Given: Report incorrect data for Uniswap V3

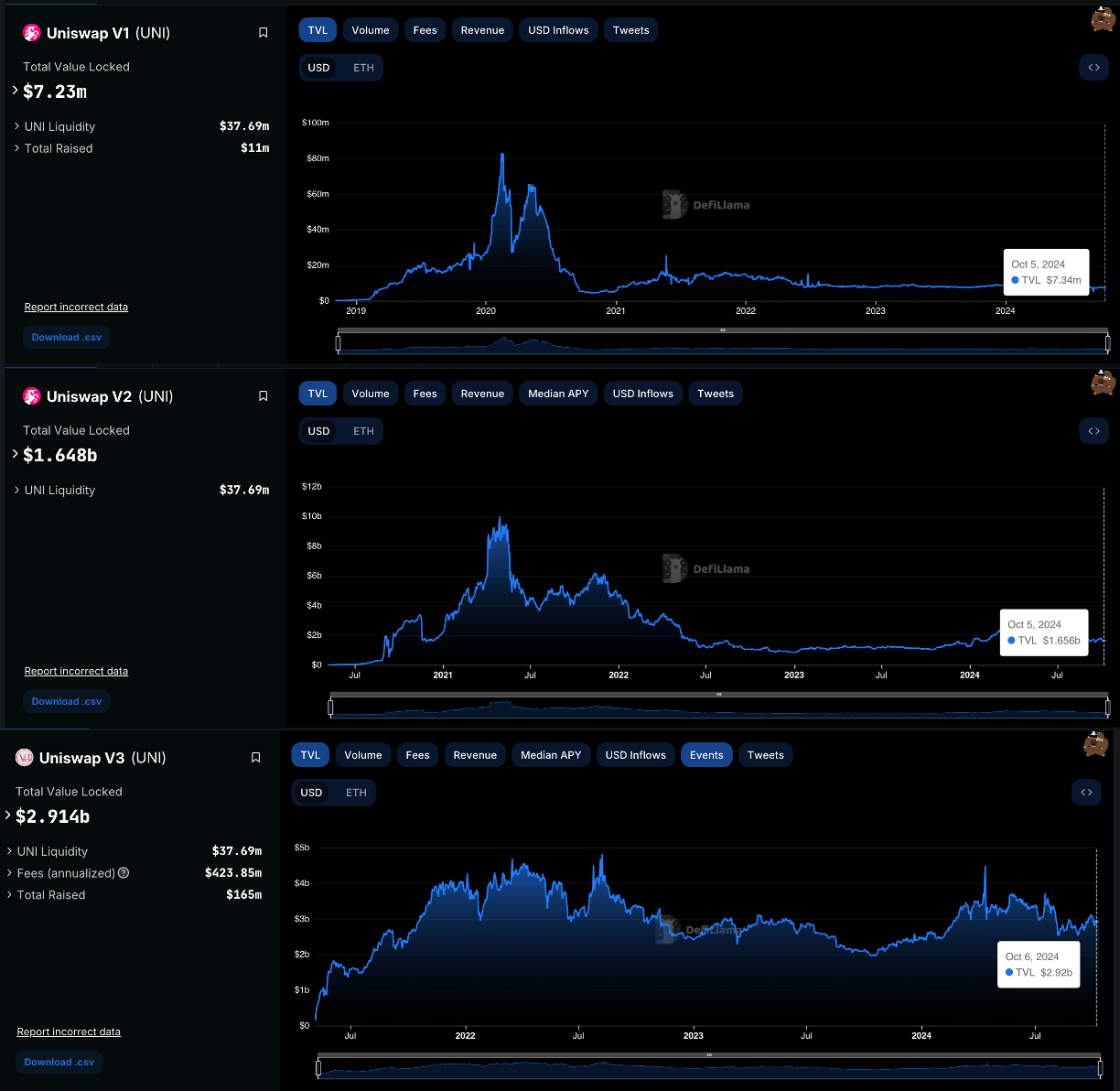Looking at the screenshot, I should [69, 1032].
